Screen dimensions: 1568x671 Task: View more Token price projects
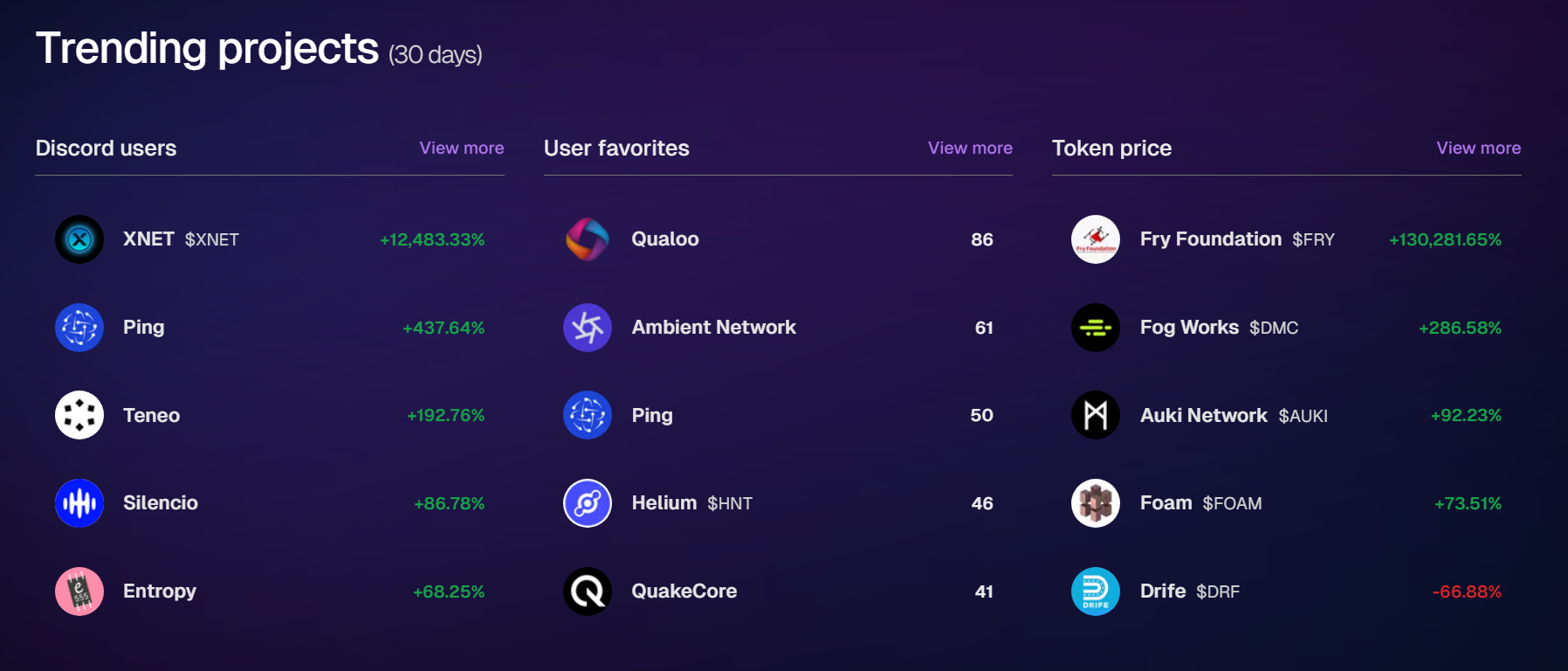(x=1479, y=148)
